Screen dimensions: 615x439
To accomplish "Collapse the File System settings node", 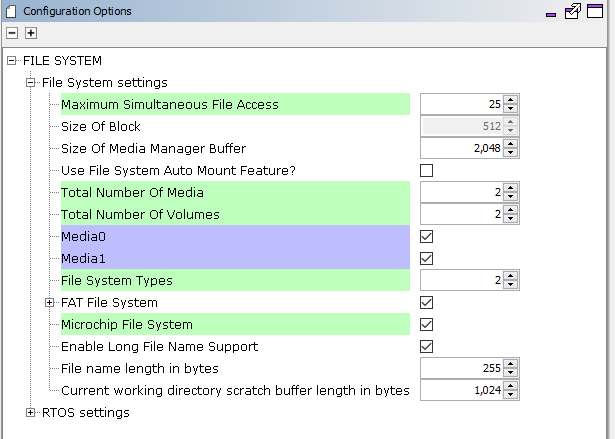I will coord(31,82).
